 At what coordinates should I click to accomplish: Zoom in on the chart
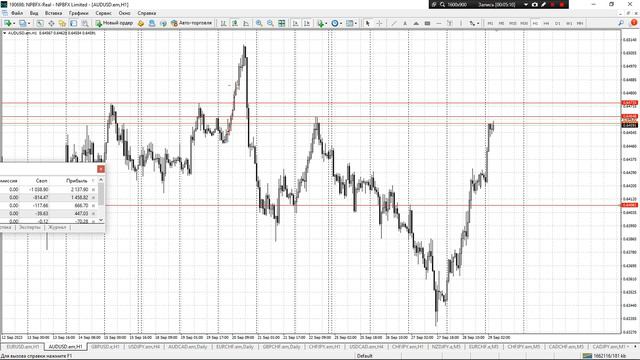(259, 23)
